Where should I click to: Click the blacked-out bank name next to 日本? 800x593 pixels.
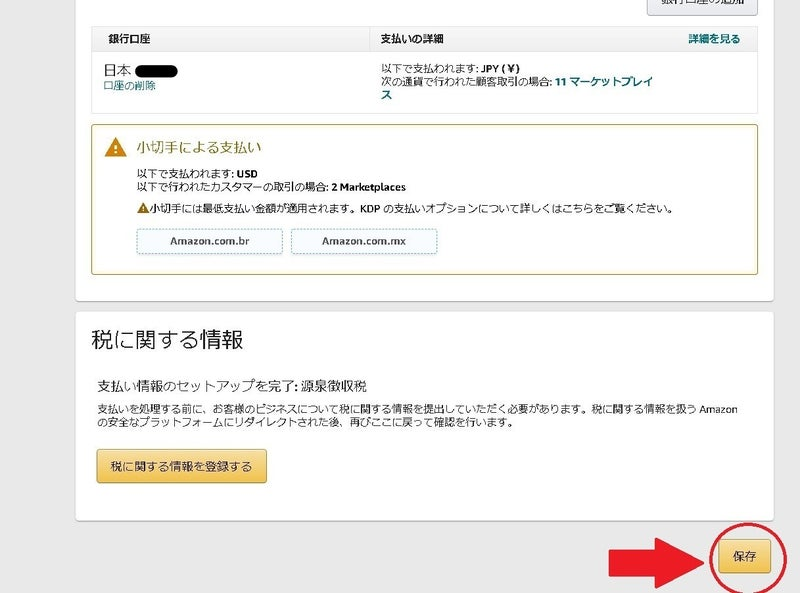click(x=156, y=71)
